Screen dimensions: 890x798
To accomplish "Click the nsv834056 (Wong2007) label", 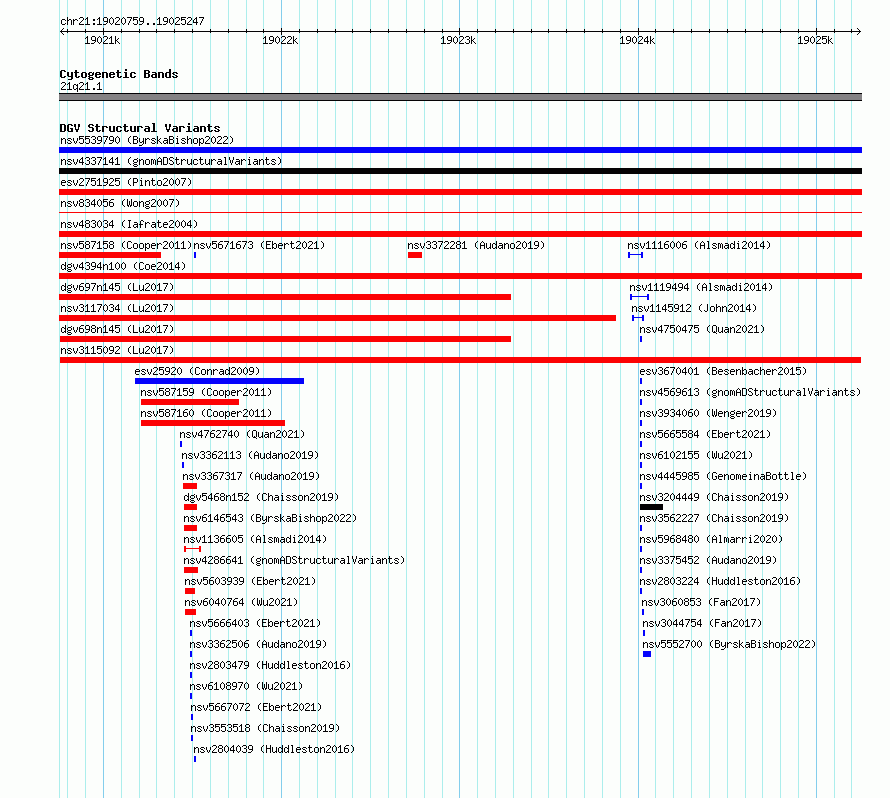I will tap(120, 203).
